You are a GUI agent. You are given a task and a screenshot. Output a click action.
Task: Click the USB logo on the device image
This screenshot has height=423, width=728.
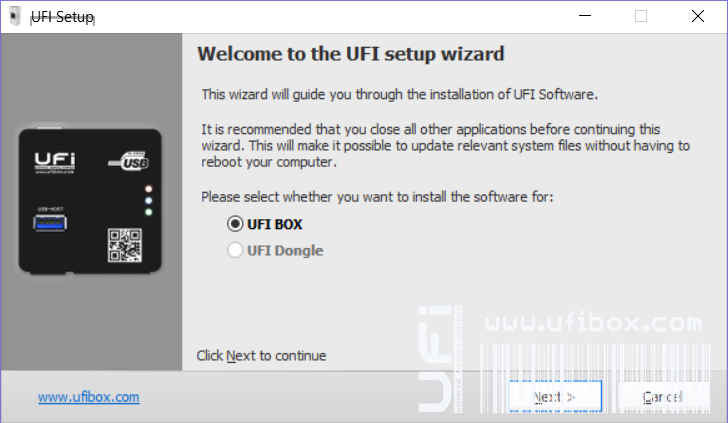tap(137, 160)
